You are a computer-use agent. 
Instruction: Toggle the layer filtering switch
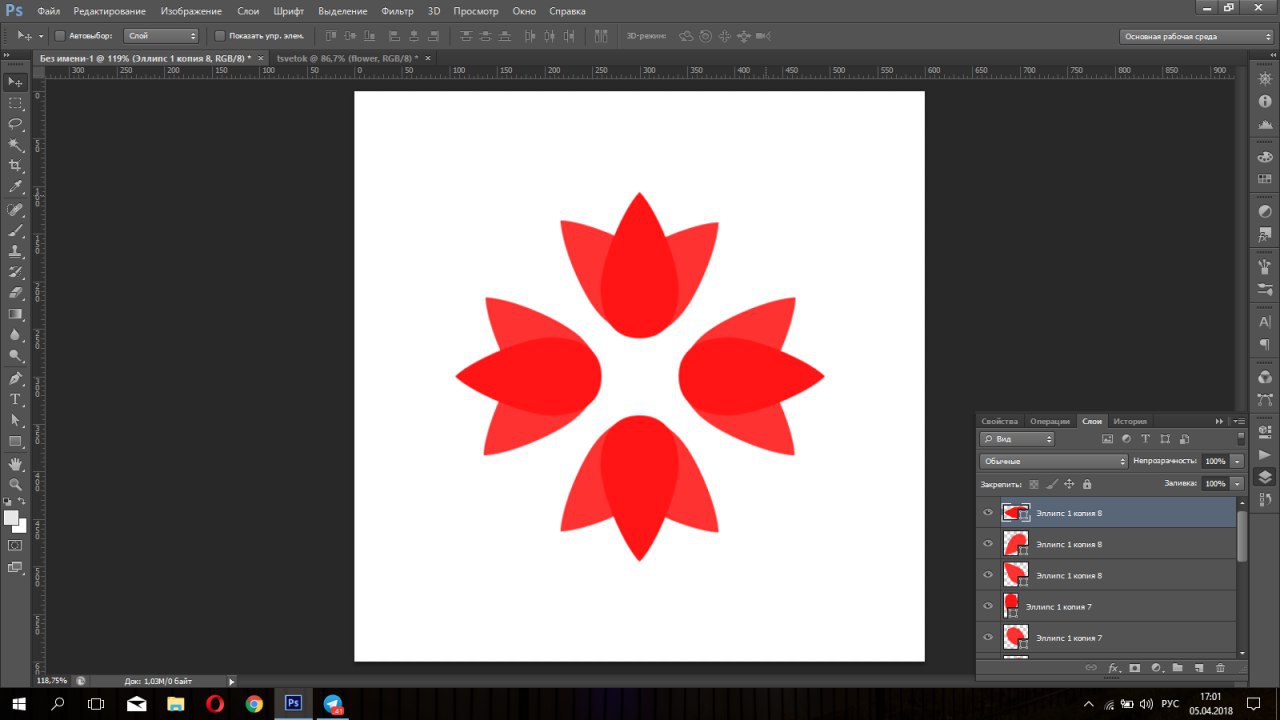click(1241, 438)
